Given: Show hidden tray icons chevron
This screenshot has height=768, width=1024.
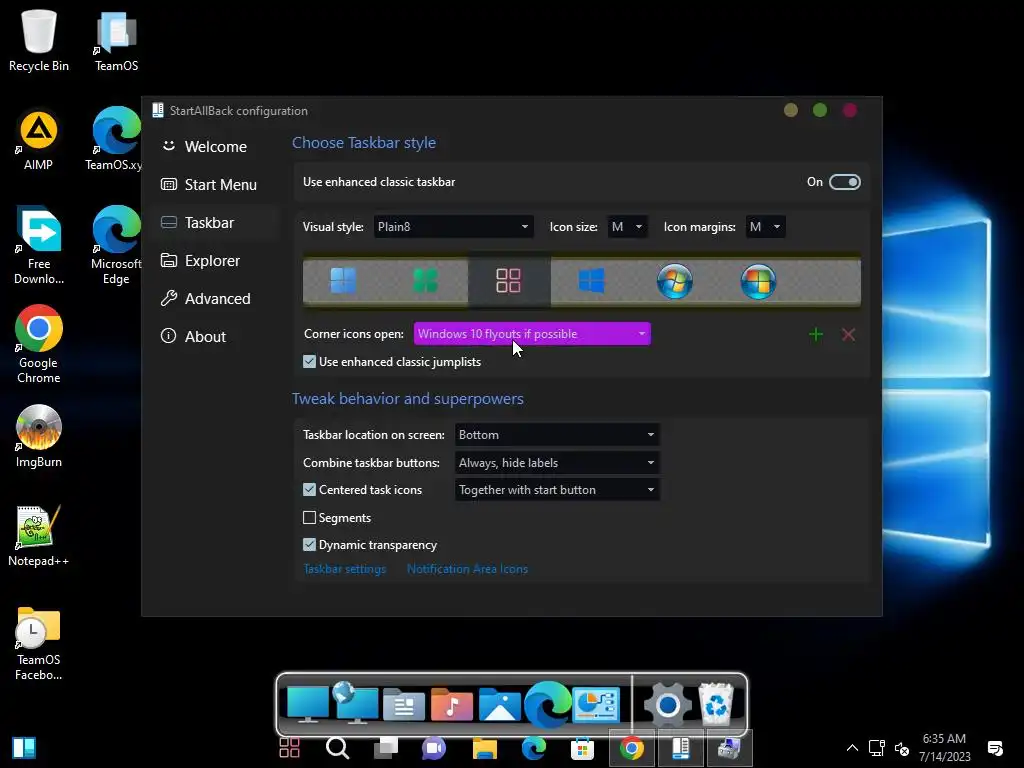Looking at the screenshot, I should click(x=852, y=748).
